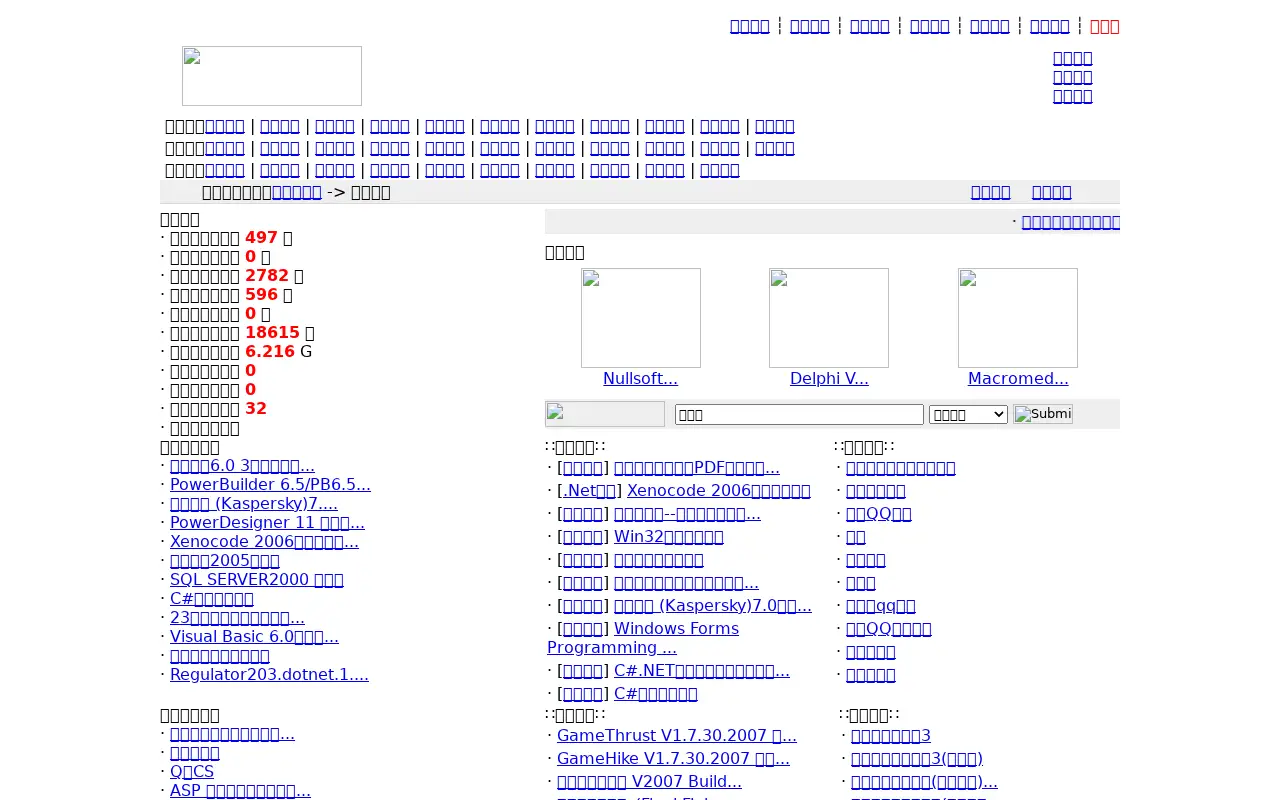Viewport: 1280px width, 800px height.
Task: Open the Nullsoft... text link
Action: (x=640, y=378)
